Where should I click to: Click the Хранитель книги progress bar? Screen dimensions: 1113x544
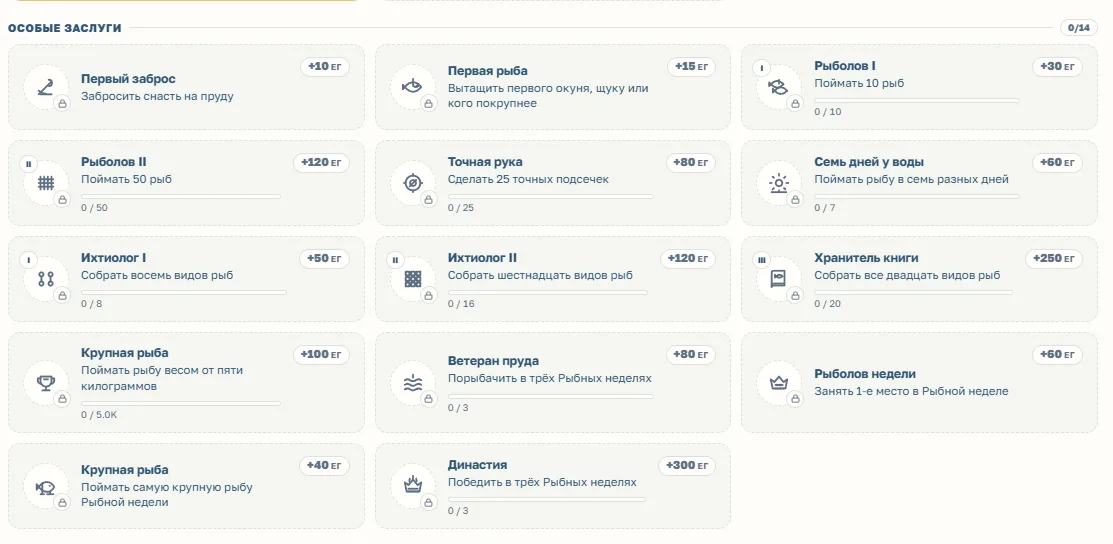[913, 293]
